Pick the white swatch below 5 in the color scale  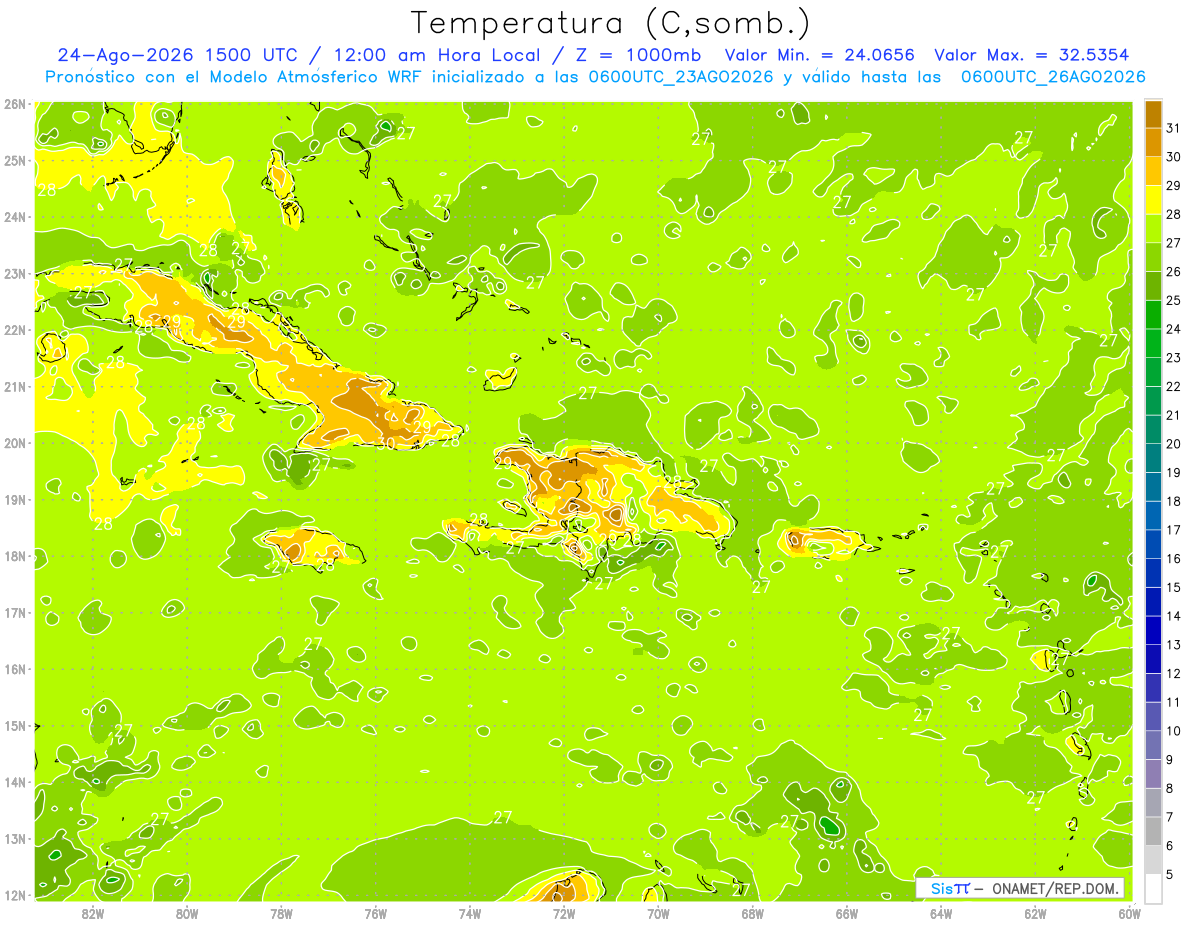(1153, 888)
